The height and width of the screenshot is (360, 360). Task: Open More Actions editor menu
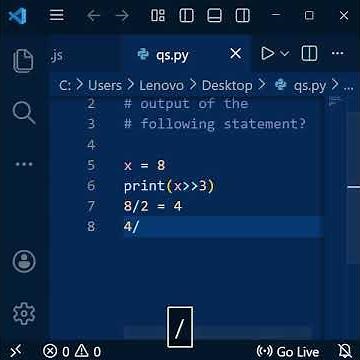click(337, 53)
